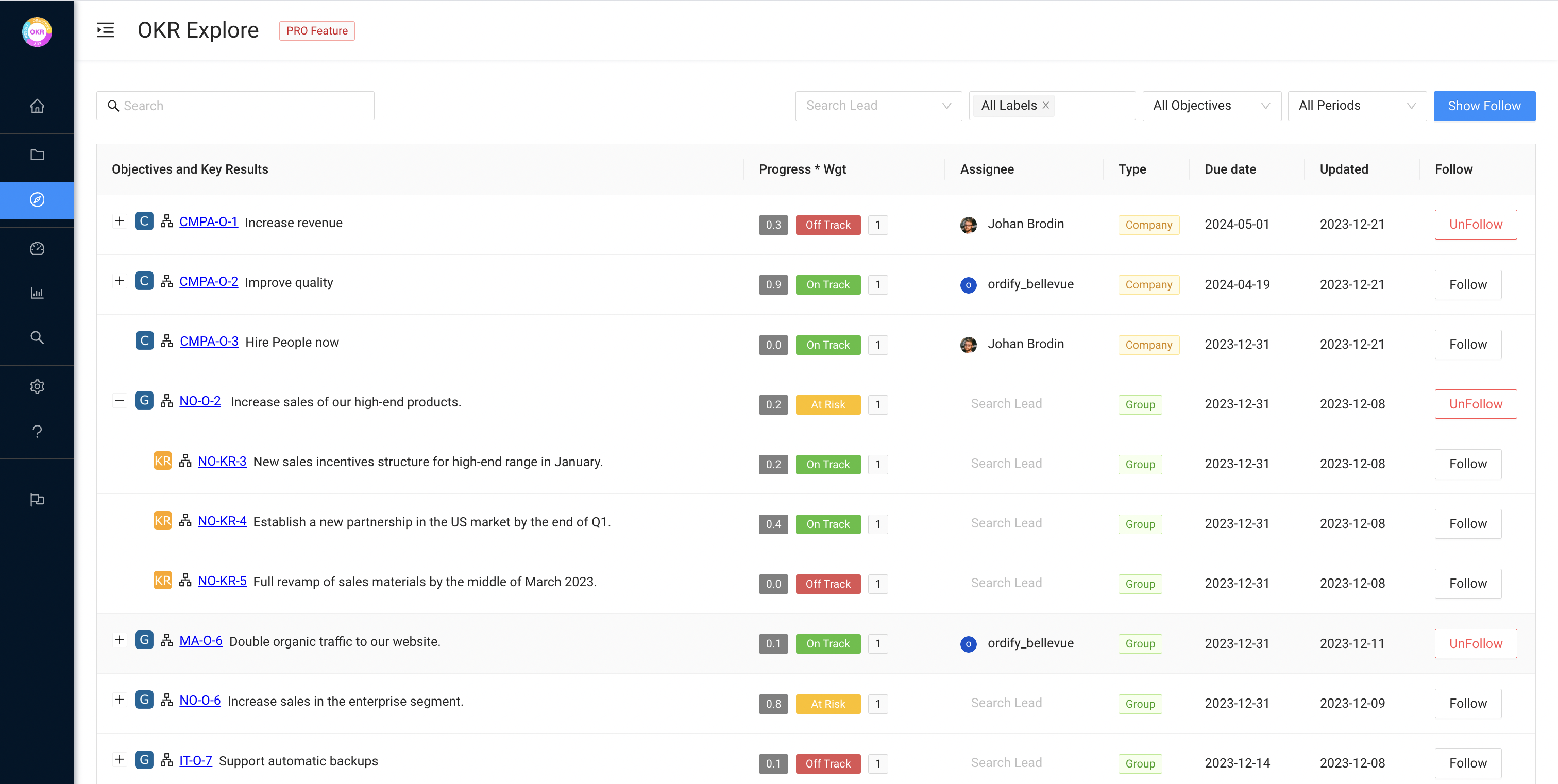Follow the Improve quality objective
This screenshot has width=1558, height=784.
pos(1467,284)
